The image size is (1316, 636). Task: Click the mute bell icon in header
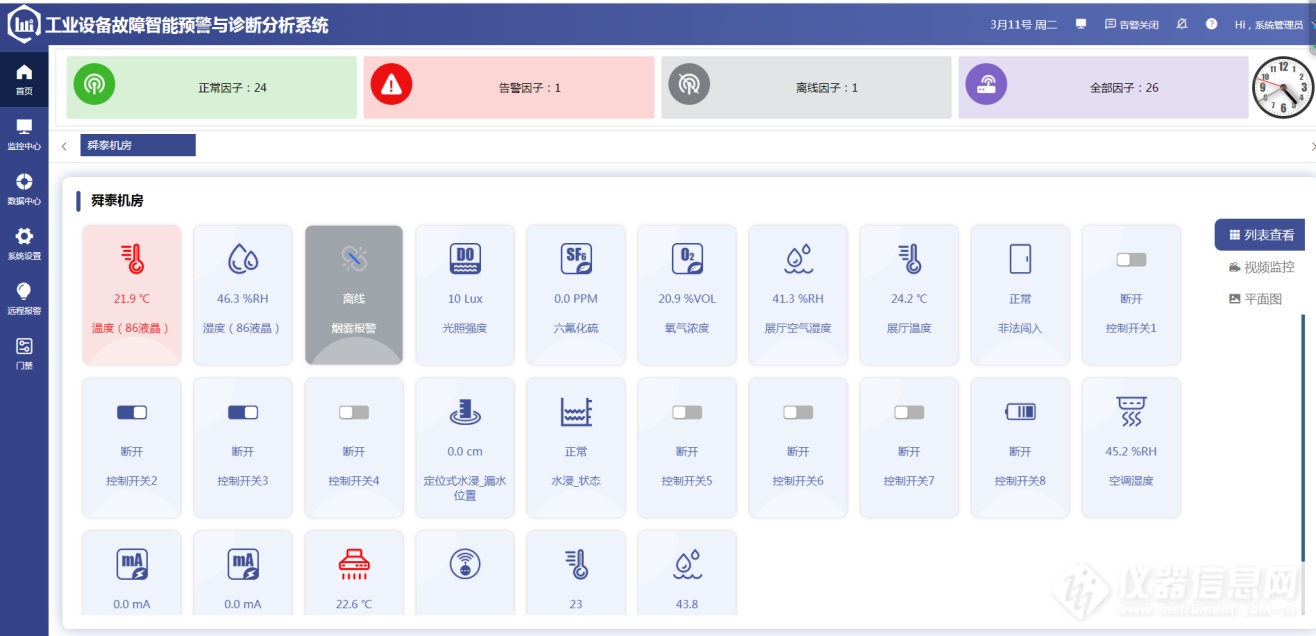tap(1182, 25)
